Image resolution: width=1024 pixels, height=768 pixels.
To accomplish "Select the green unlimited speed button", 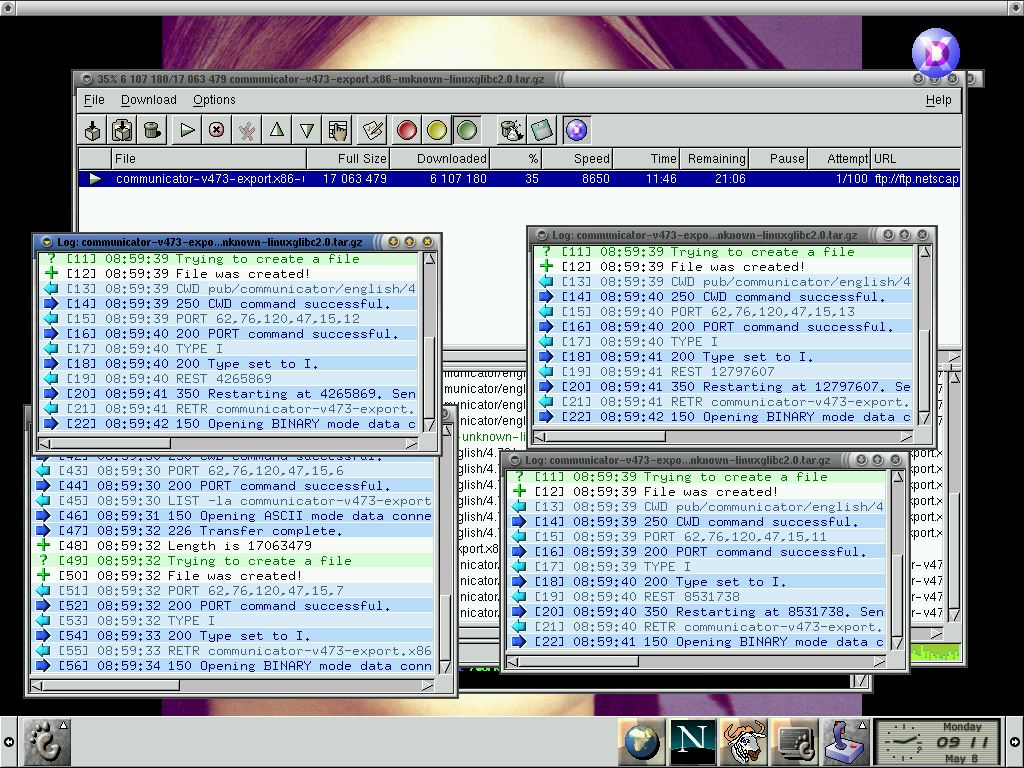I will pyautogui.click(x=467, y=130).
